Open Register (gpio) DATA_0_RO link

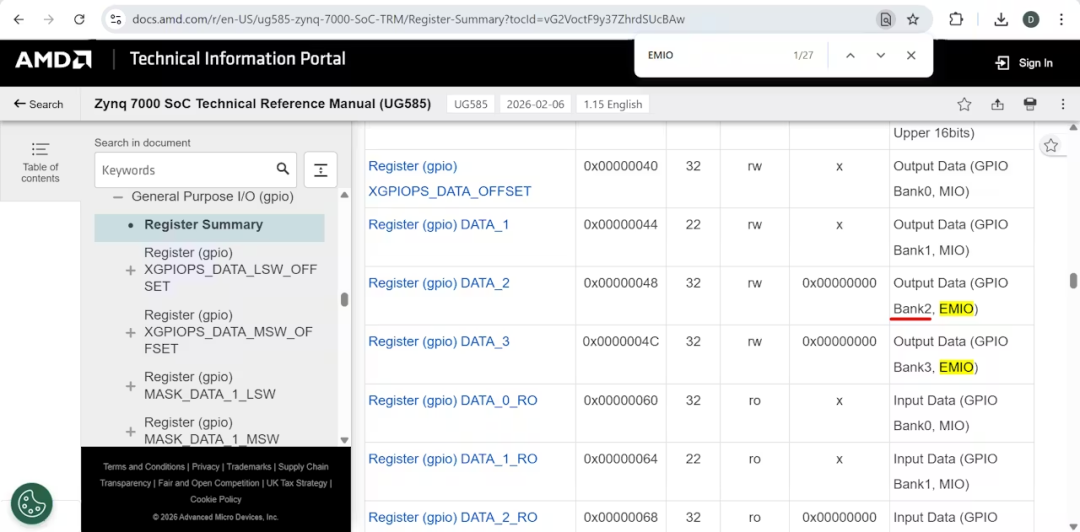tap(453, 400)
